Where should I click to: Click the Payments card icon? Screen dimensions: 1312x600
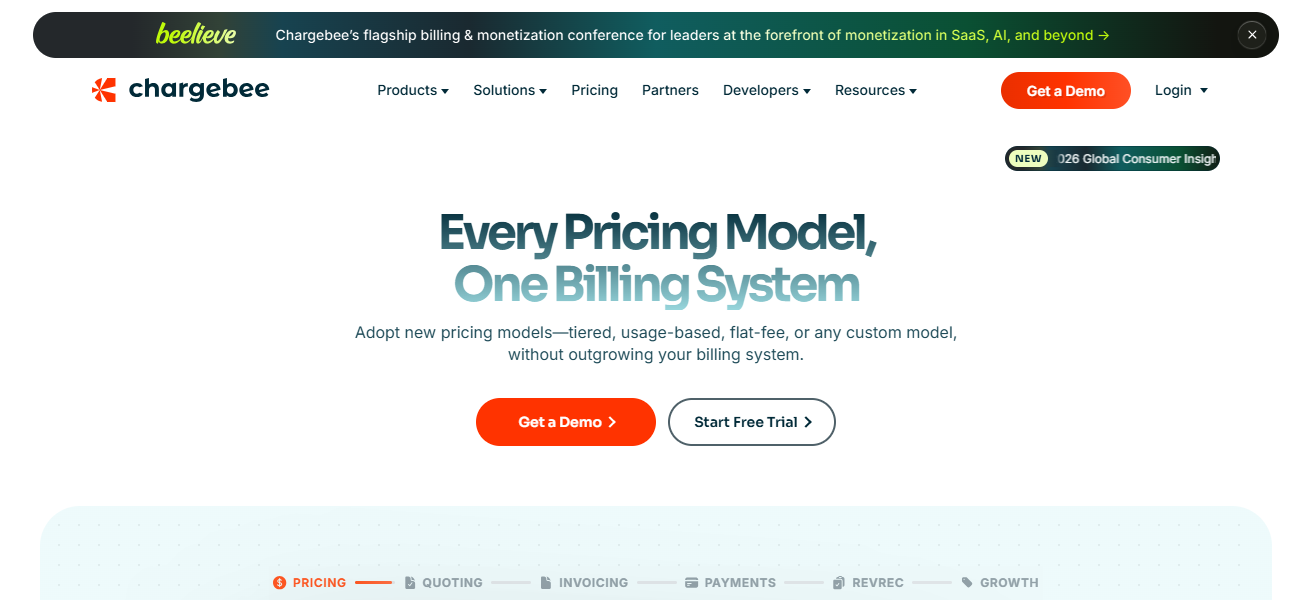691,583
